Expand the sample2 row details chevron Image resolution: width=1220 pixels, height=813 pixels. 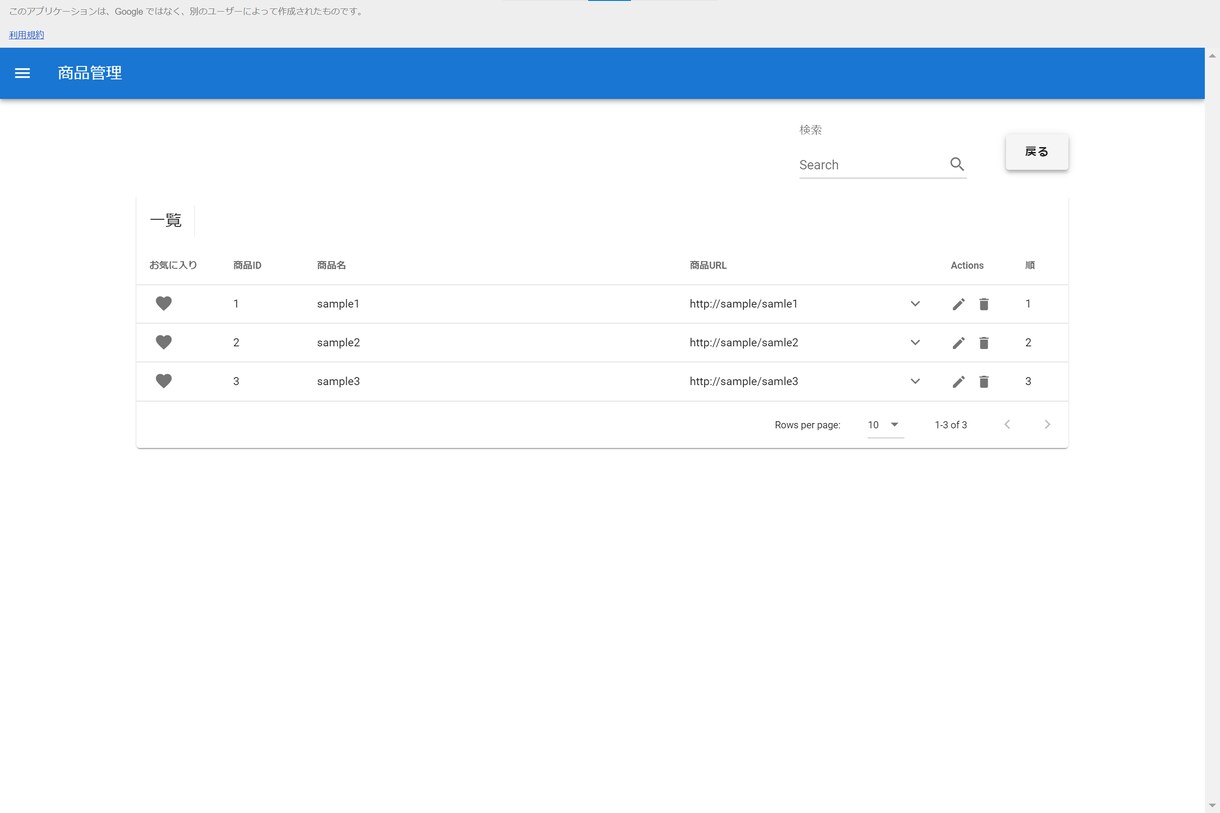(x=915, y=343)
